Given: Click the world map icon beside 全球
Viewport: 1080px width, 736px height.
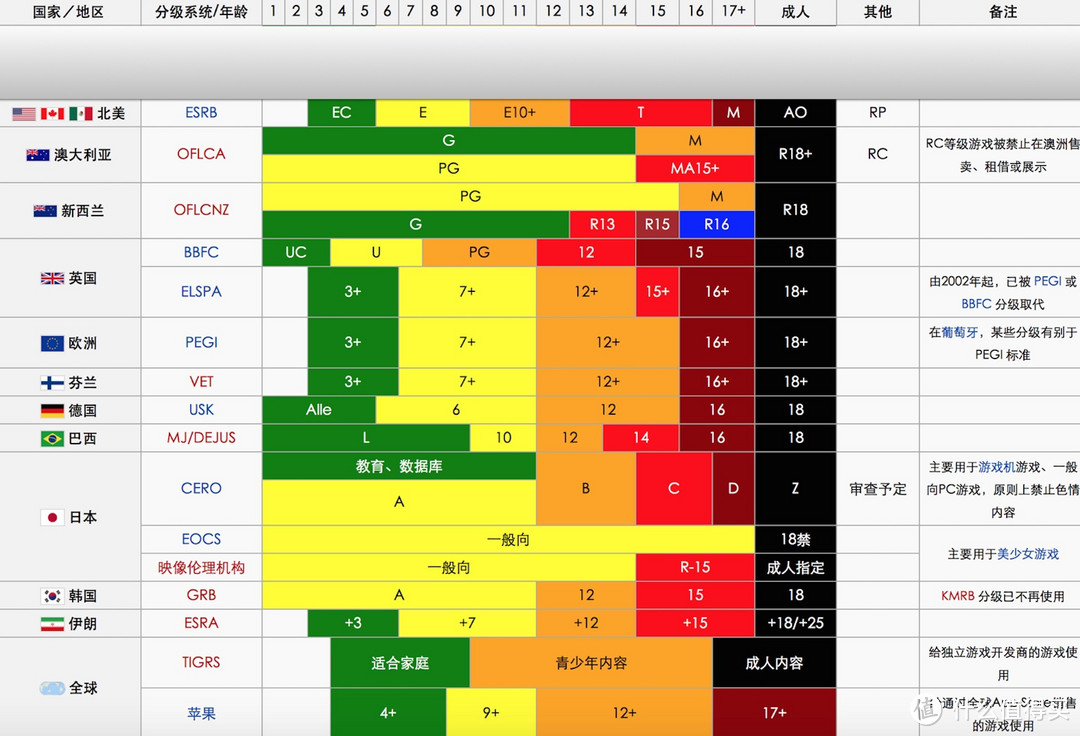Looking at the screenshot, I should pyautogui.click(x=52, y=688).
